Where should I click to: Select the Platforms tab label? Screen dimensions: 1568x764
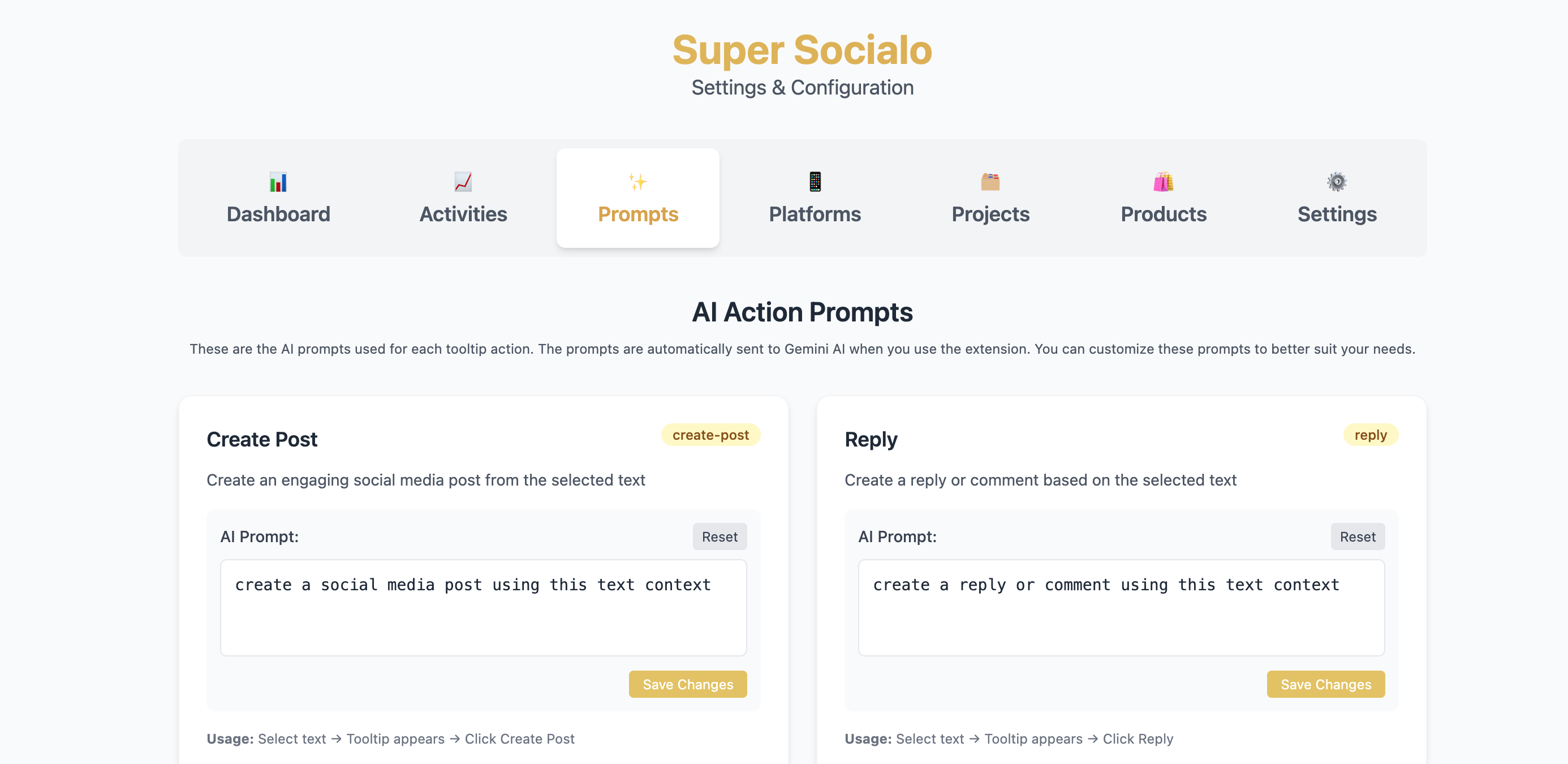click(x=815, y=214)
